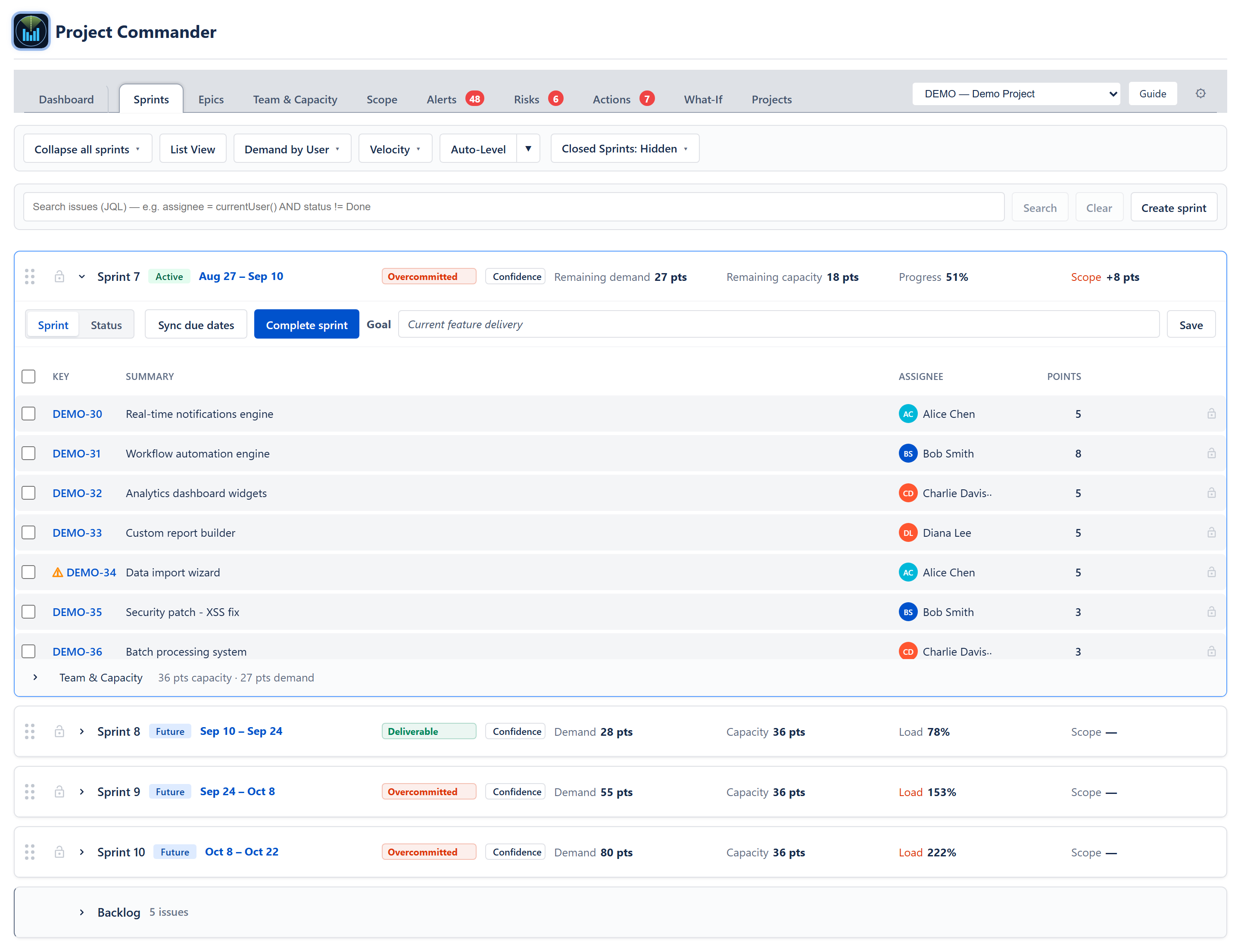The height and width of the screenshot is (952, 1241).
Task: Expand Sprint 8 chevron
Action: [81, 731]
